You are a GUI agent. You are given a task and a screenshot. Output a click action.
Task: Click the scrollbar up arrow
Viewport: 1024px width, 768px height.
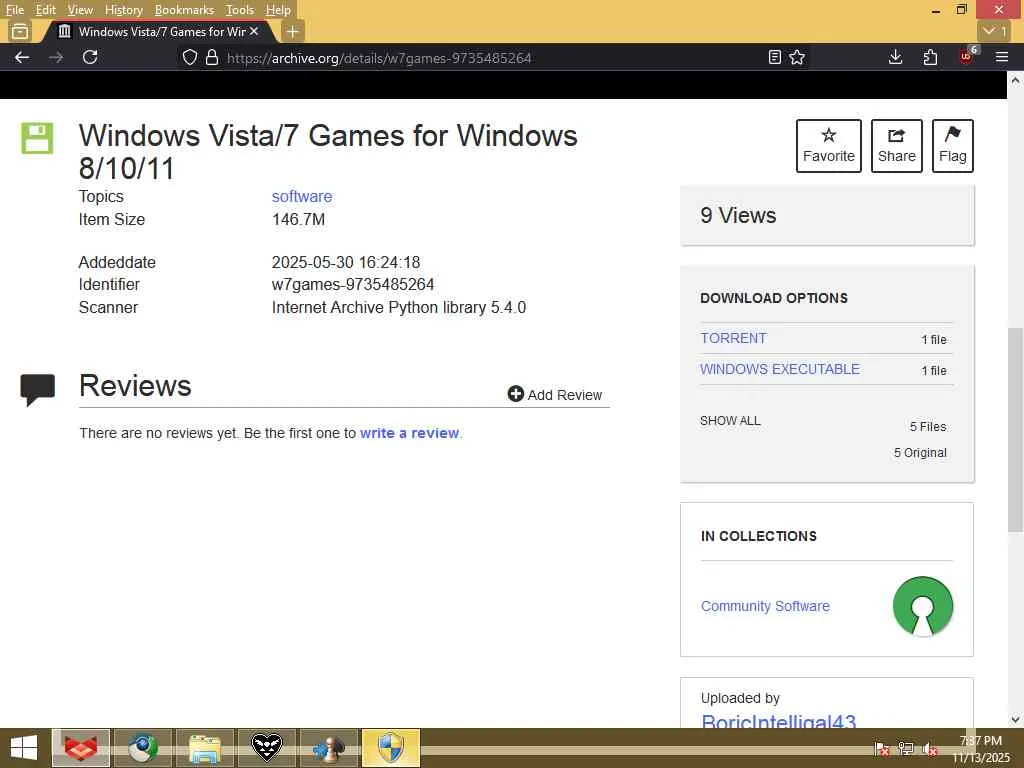[1015, 80]
